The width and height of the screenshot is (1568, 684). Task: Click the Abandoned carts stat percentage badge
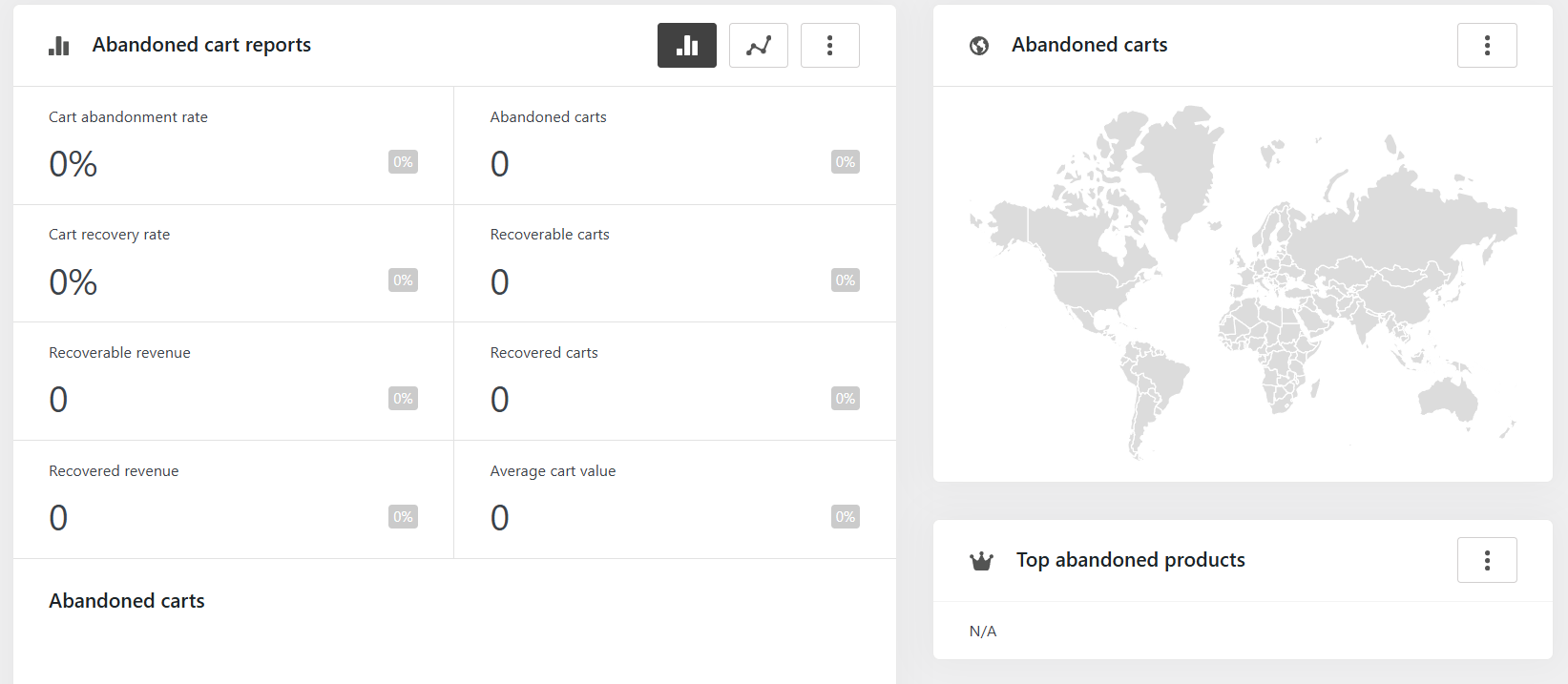tap(845, 162)
